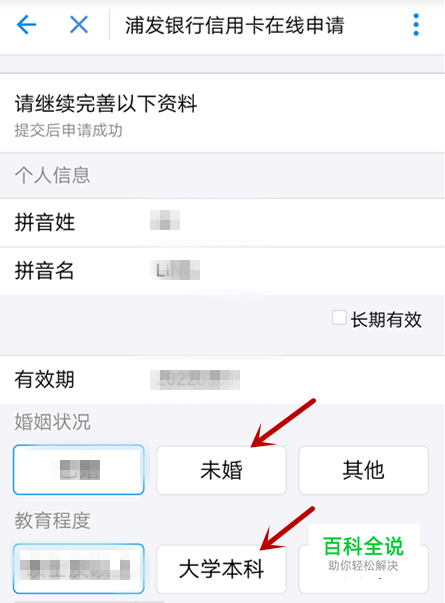This screenshot has width=445, height=603.
Task: Tap the 提交后申请成功 subtitle text
Action: pyautogui.click(x=68, y=130)
